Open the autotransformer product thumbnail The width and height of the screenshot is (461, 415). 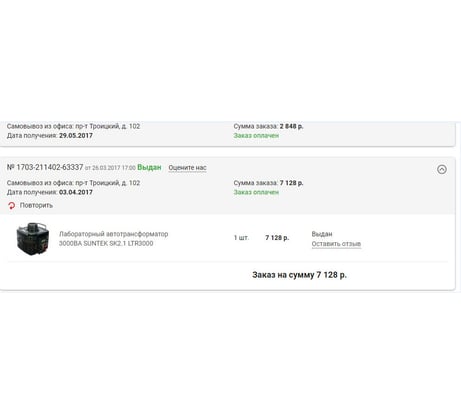coord(33,239)
